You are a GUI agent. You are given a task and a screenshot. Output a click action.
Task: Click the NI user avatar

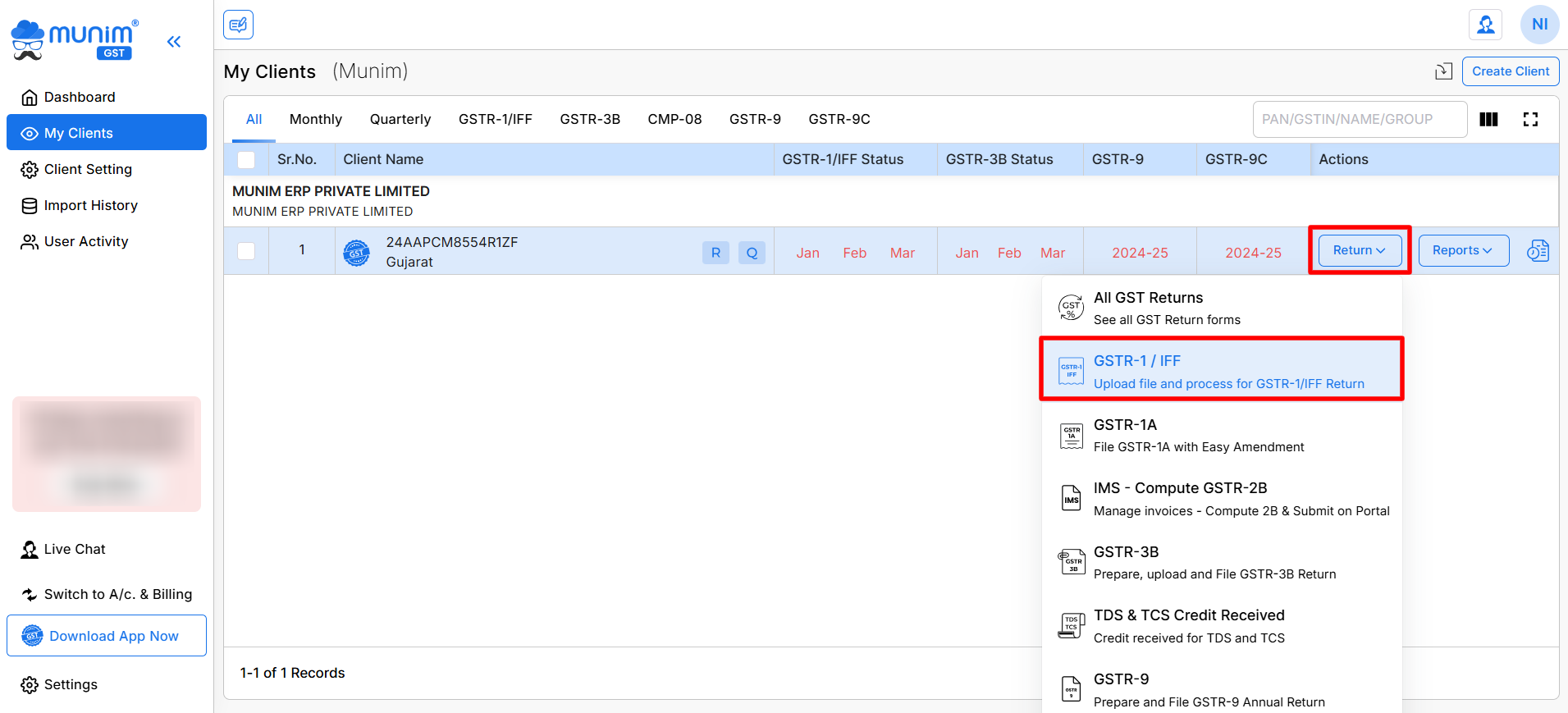(1539, 25)
